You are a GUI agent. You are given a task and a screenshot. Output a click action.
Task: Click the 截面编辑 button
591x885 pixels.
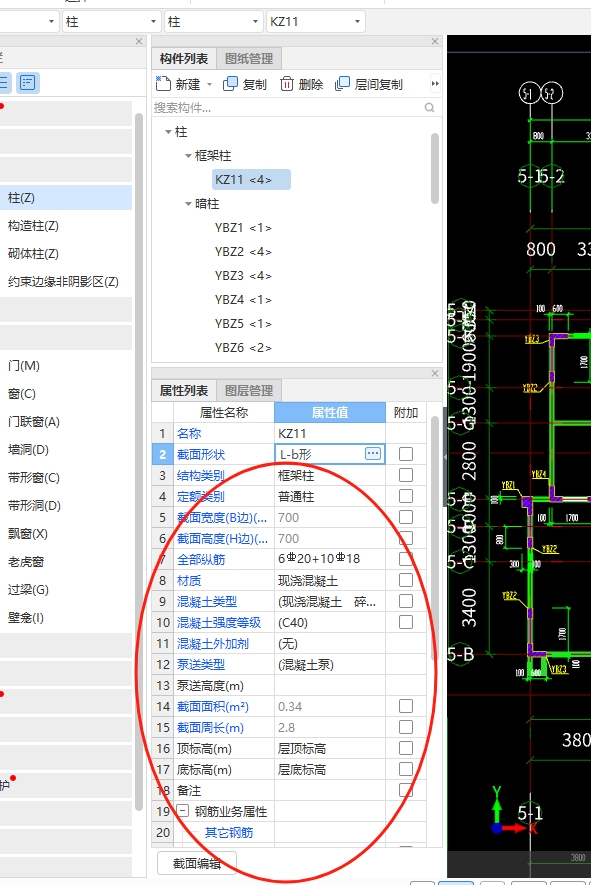pos(196,863)
